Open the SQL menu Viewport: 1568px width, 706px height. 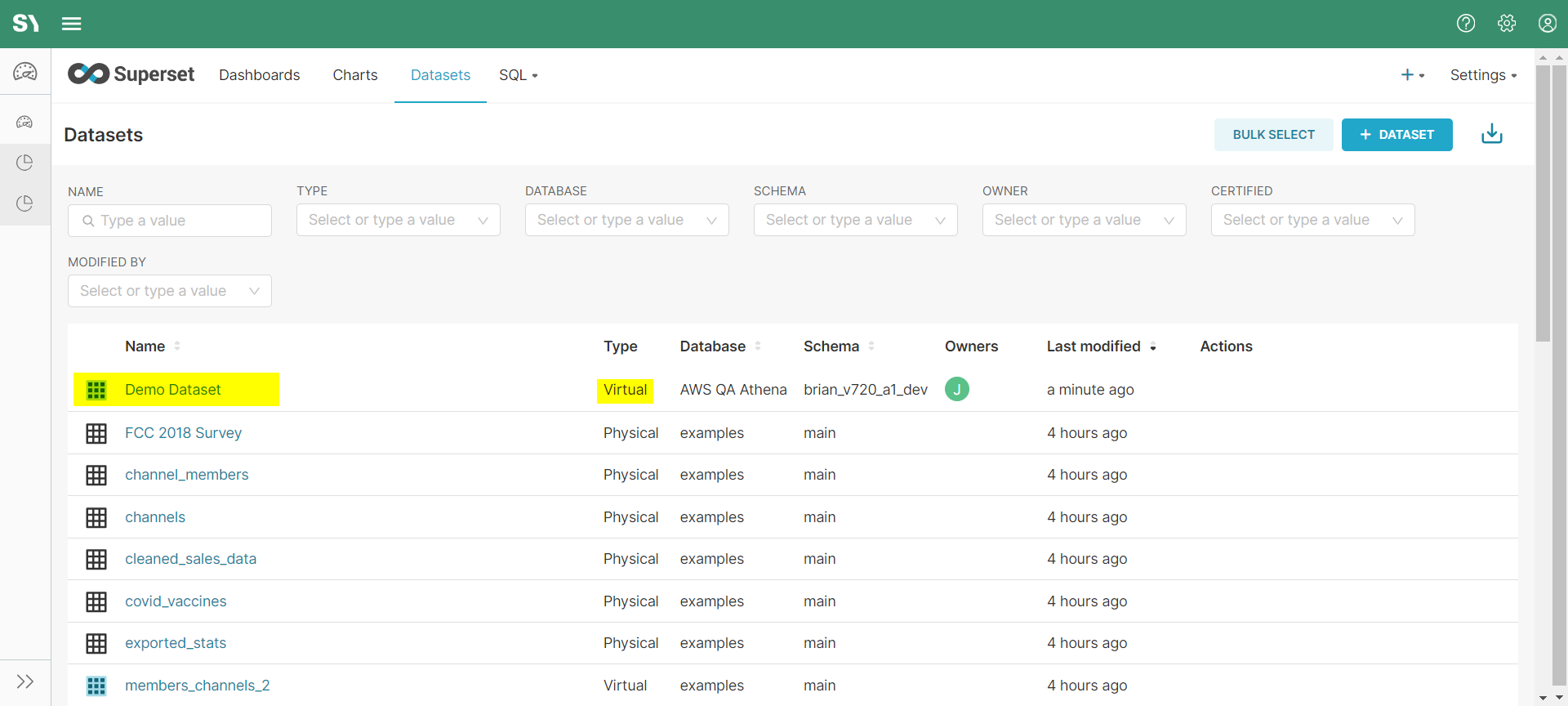[518, 75]
